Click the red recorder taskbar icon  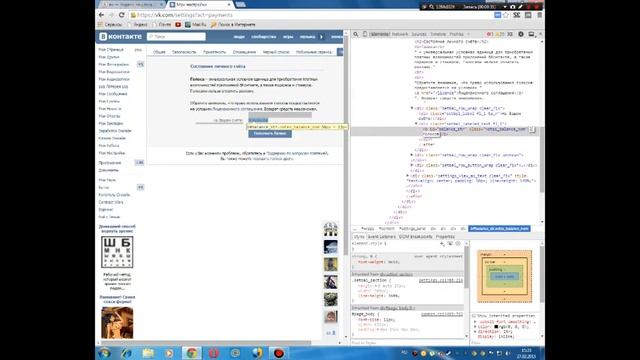(279, 353)
